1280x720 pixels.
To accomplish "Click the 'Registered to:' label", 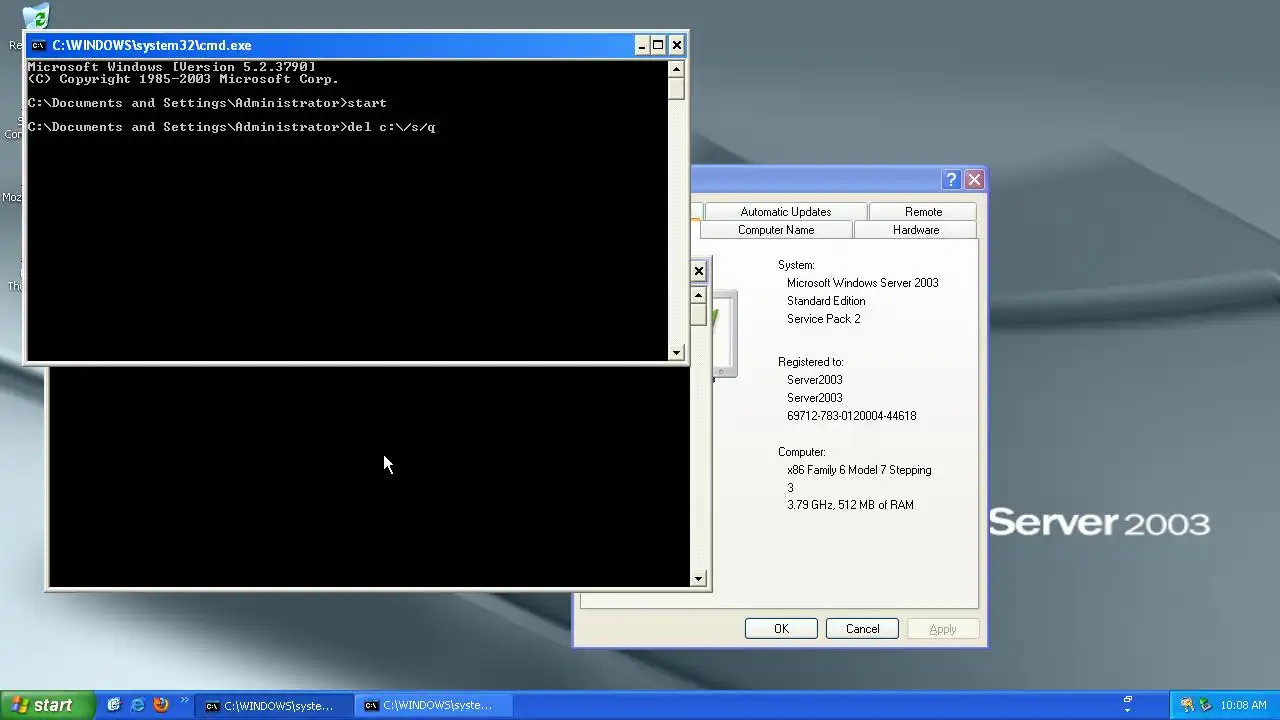I will [x=810, y=362].
